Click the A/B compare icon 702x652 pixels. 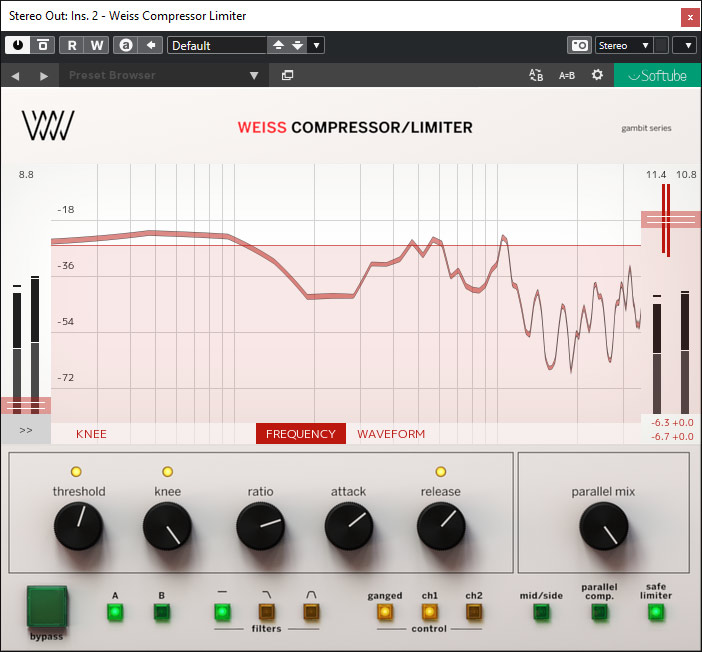(x=536, y=75)
